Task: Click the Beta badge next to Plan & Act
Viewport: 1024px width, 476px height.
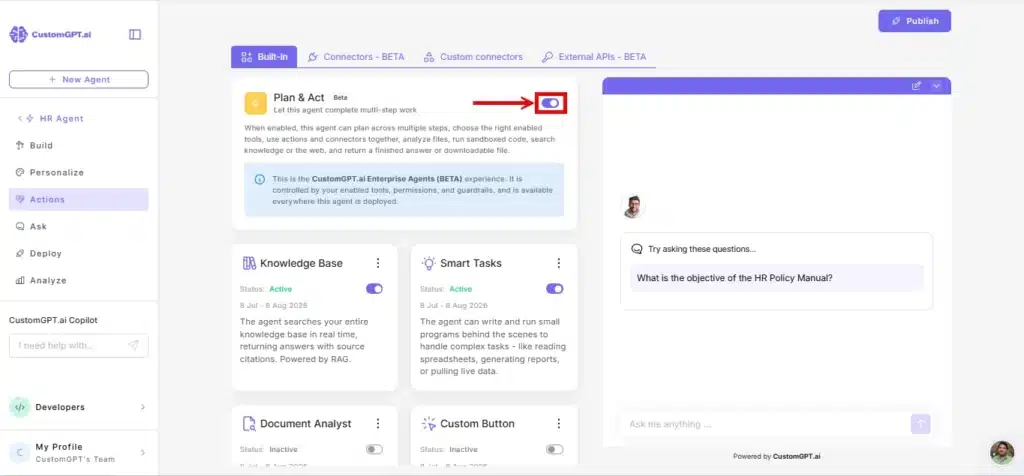Action: coord(340,98)
